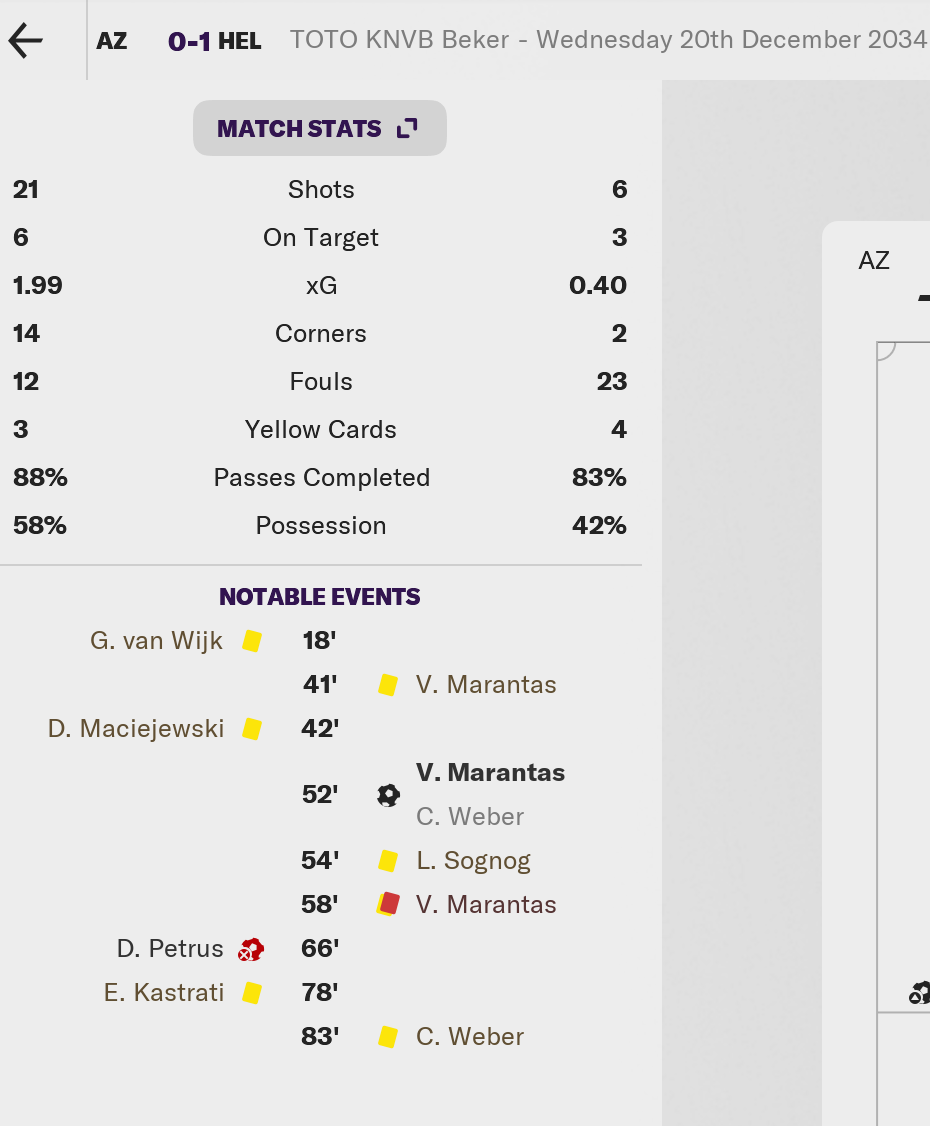Open G. van Wijk player link

click(x=156, y=641)
